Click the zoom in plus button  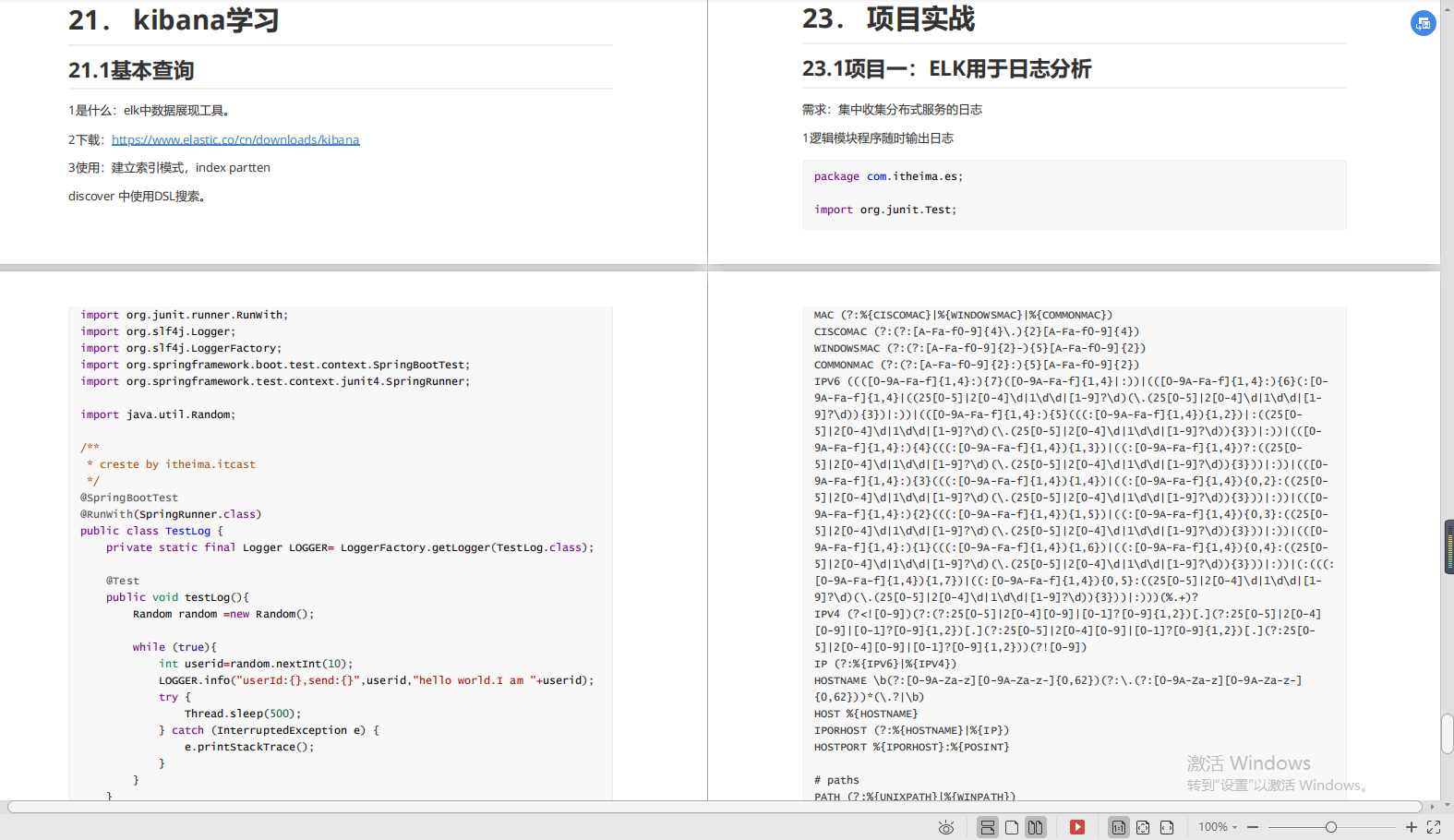tap(1412, 827)
